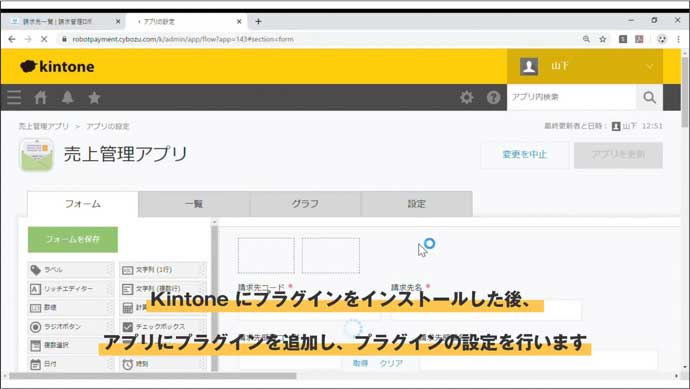Click the フォームを保存 button
The width and height of the screenshot is (690, 389).
73,239
